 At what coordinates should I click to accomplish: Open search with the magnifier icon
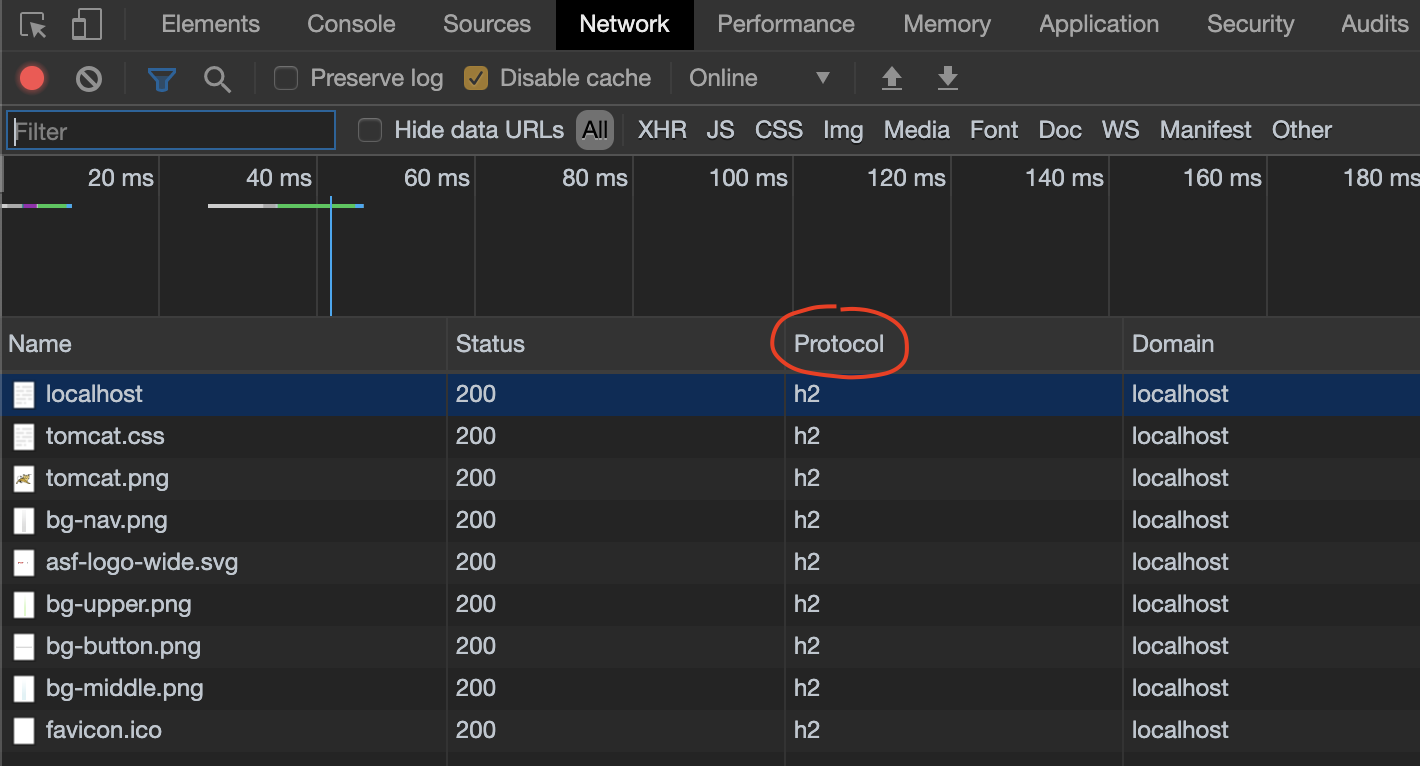(x=217, y=79)
